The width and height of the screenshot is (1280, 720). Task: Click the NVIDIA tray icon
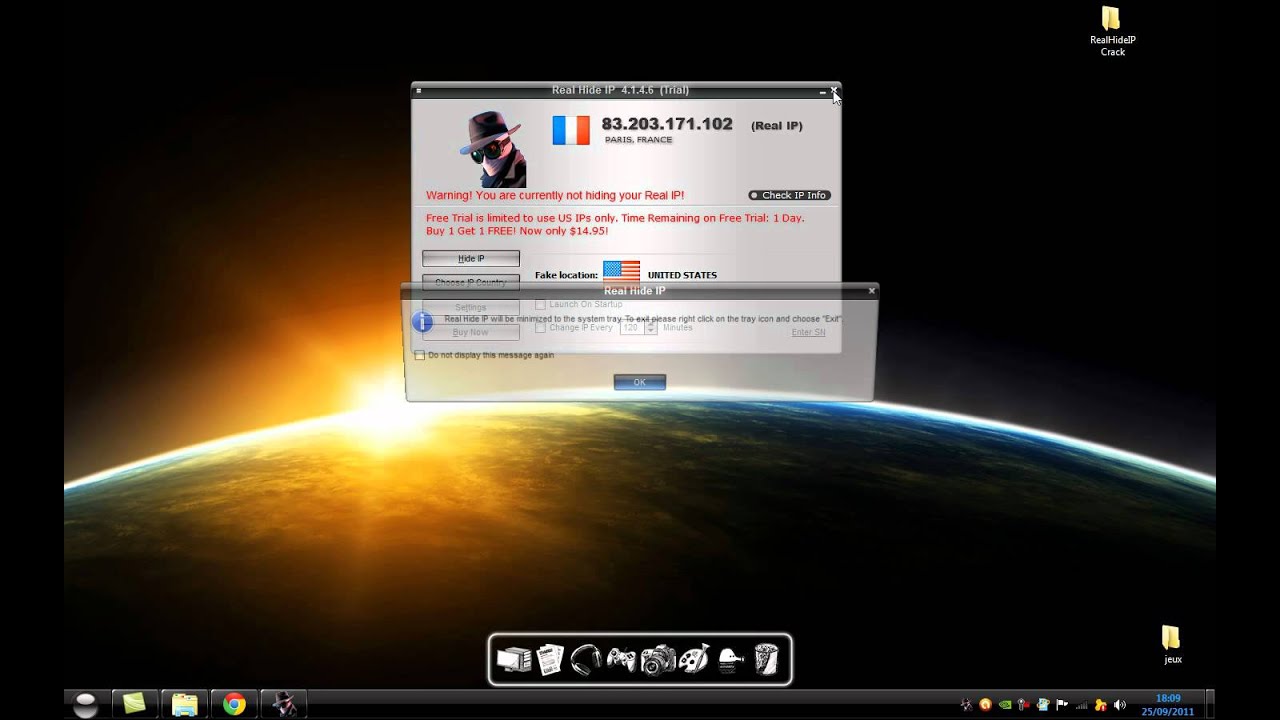(x=1005, y=704)
